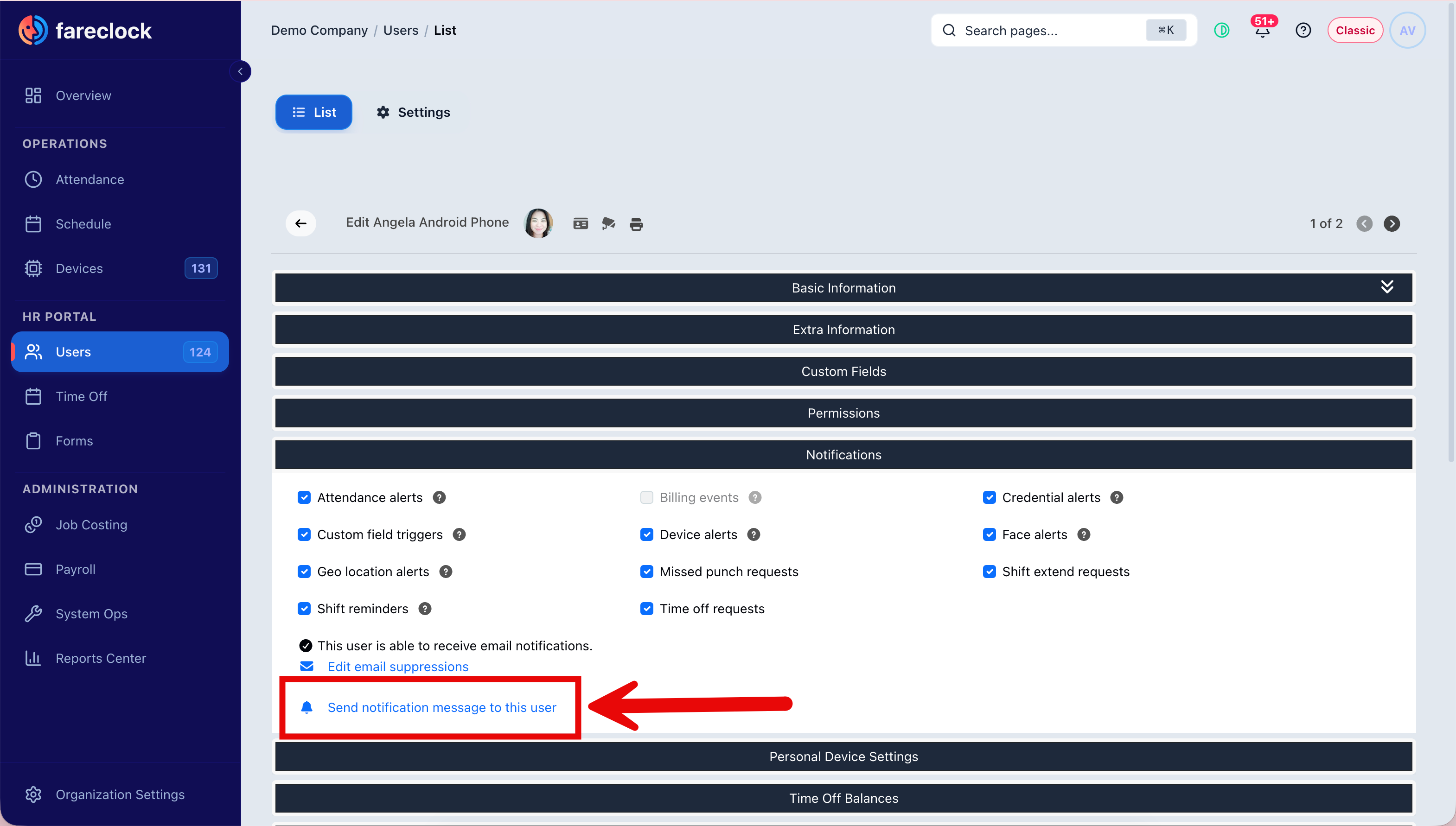Expand the Permissions section
The height and width of the screenshot is (826, 1456).
[843, 413]
